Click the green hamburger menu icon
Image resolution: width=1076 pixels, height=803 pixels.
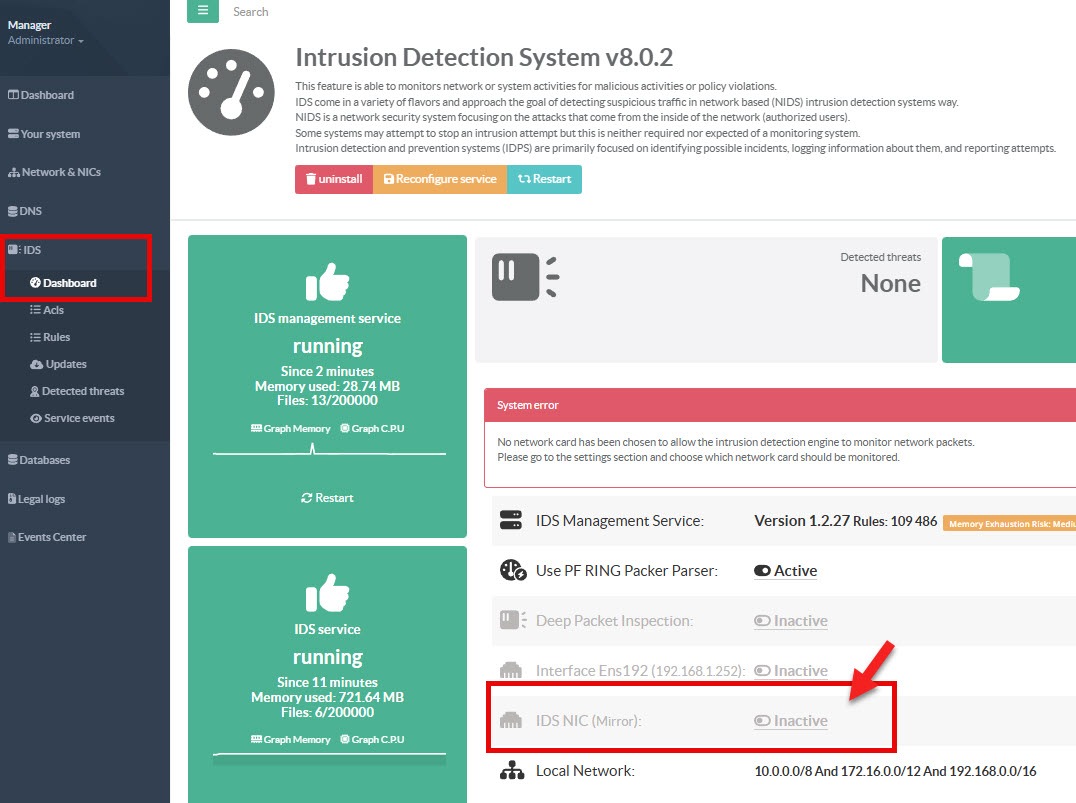(x=202, y=11)
